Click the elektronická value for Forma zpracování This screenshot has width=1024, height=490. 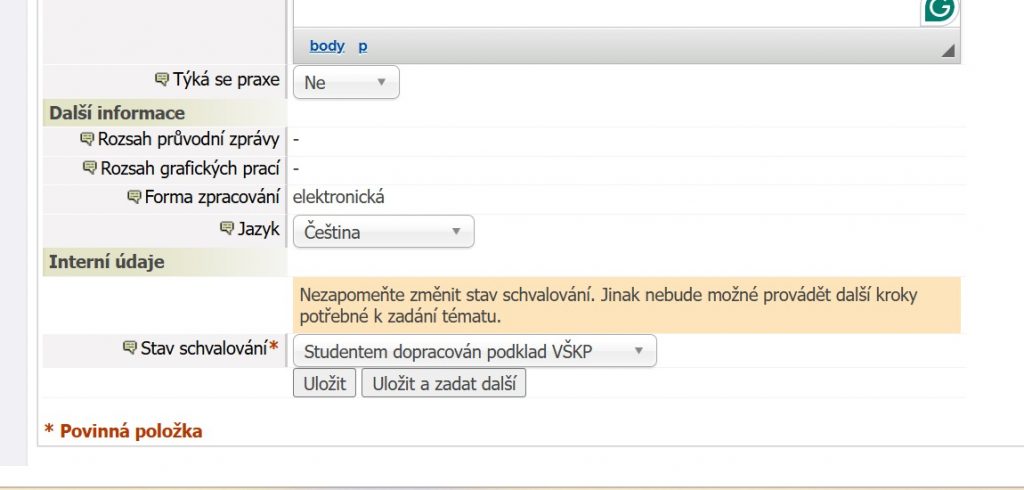(x=338, y=197)
